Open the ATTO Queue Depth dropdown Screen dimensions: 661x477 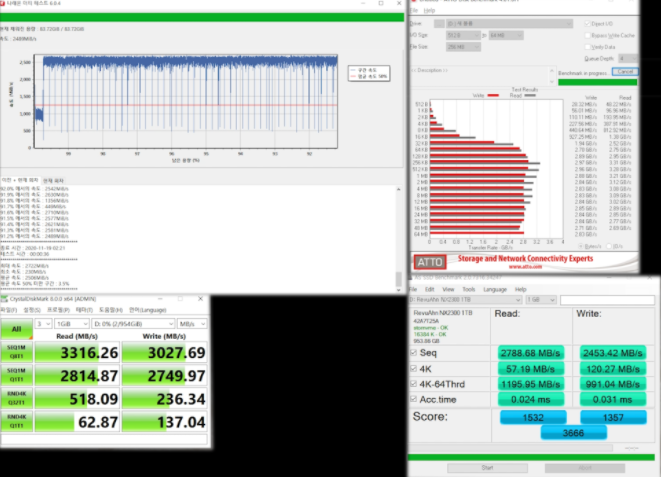627,59
